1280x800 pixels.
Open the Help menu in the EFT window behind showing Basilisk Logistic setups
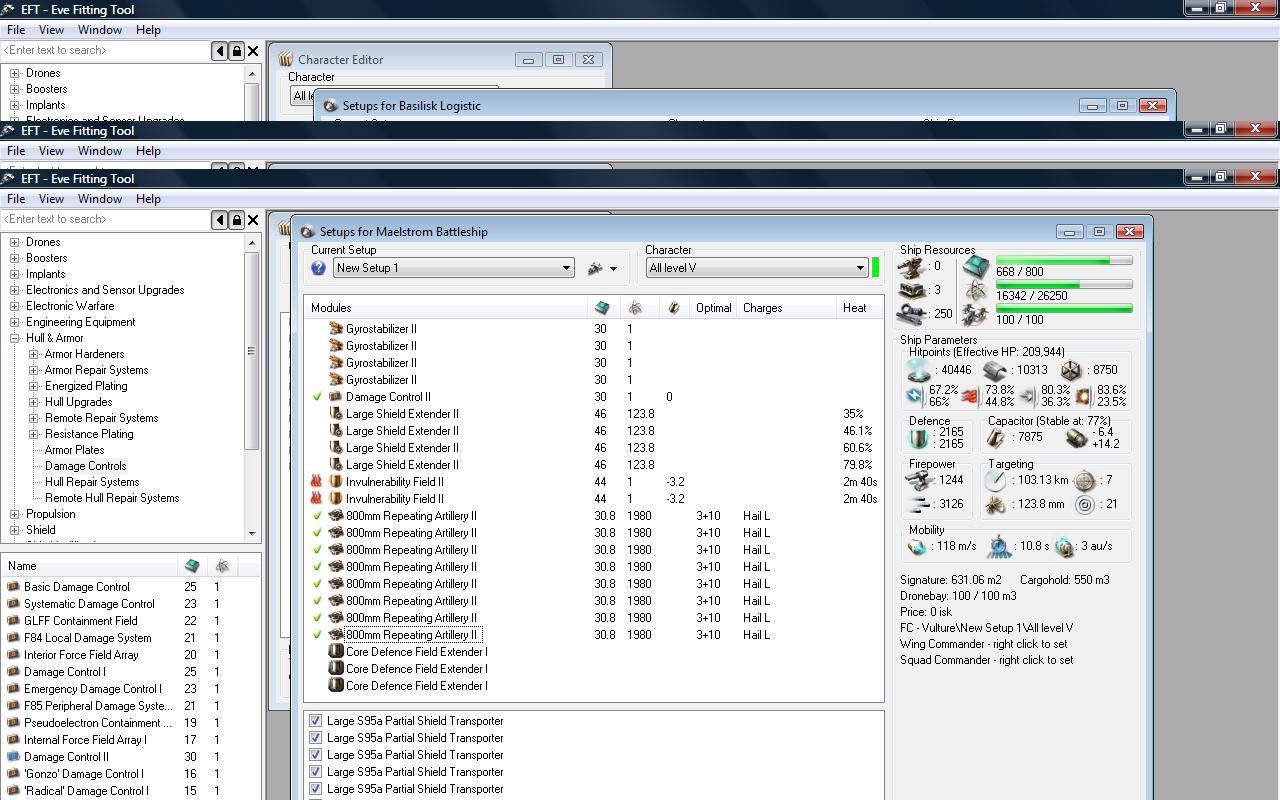pyautogui.click(x=148, y=30)
